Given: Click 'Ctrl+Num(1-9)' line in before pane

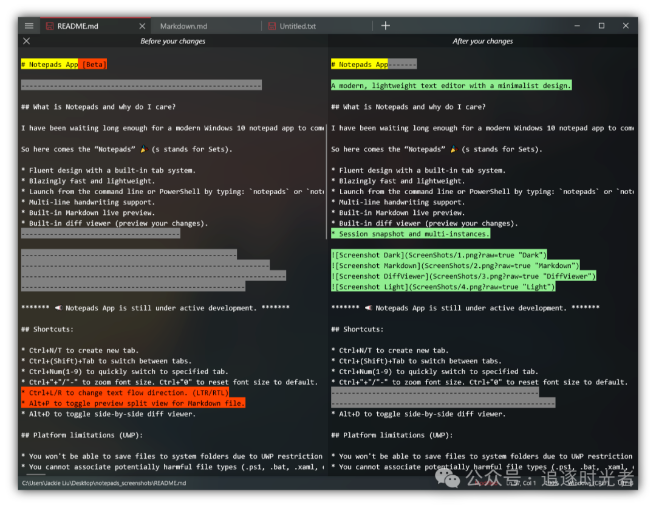Looking at the screenshot, I should (125, 371).
